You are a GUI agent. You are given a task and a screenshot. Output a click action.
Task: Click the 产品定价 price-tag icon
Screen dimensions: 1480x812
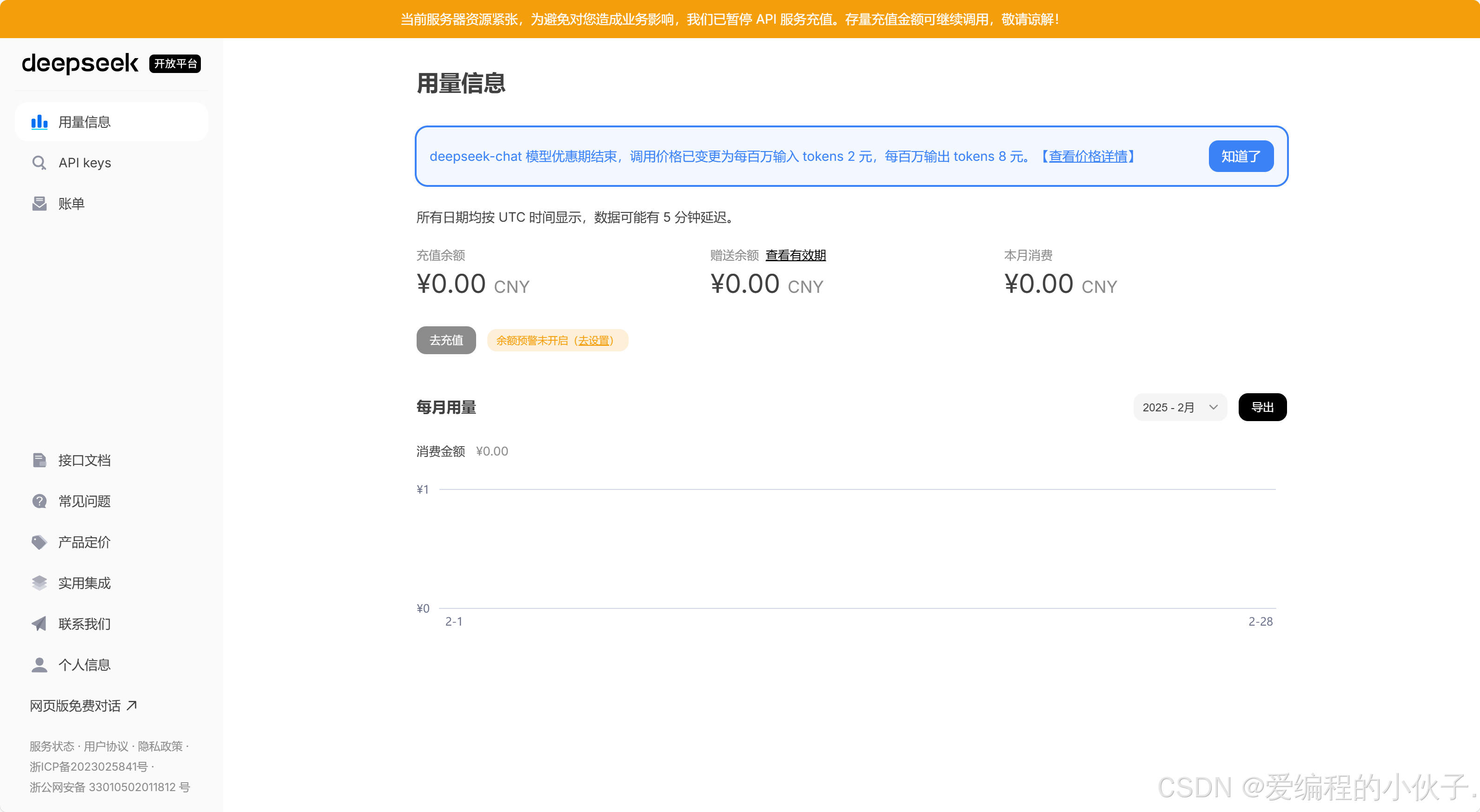(x=39, y=541)
